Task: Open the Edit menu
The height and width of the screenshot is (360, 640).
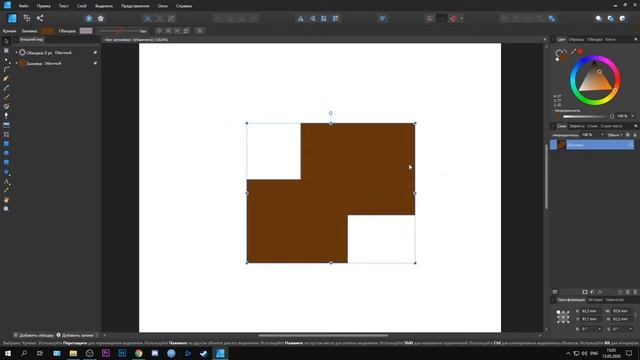Action: click(43, 6)
